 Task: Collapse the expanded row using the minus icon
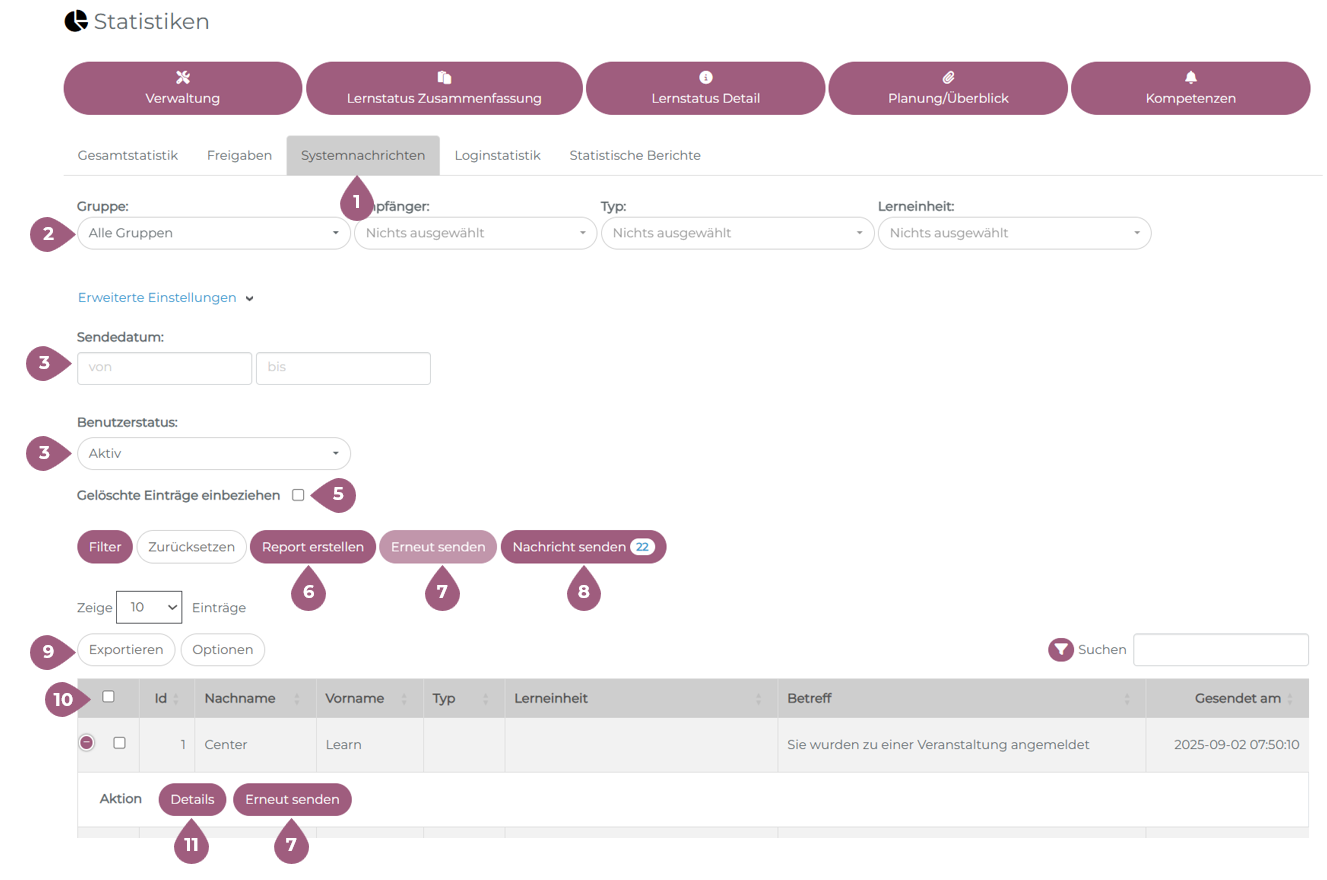click(87, 743)
